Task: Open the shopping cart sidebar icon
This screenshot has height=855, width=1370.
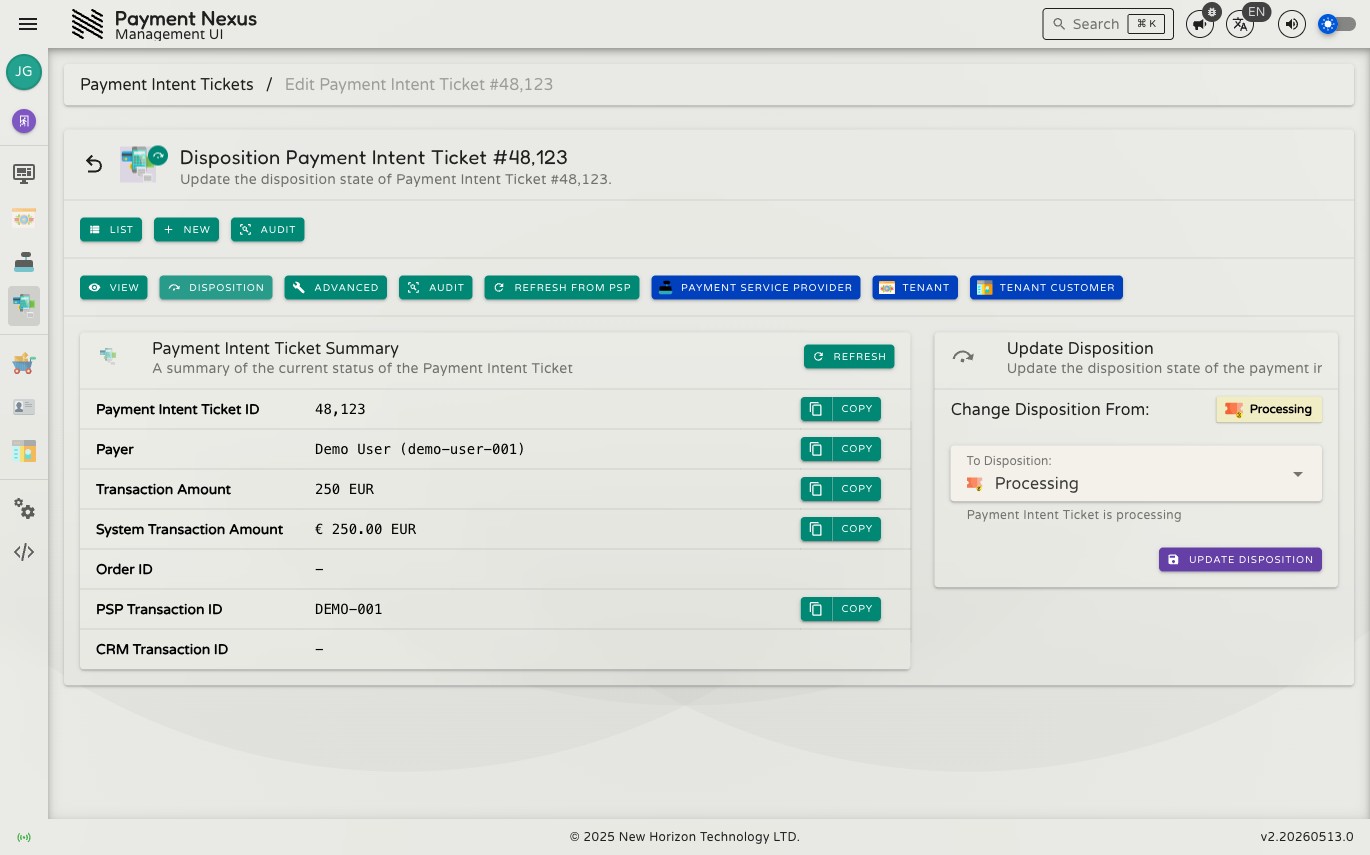Action: tap(24, 364)
